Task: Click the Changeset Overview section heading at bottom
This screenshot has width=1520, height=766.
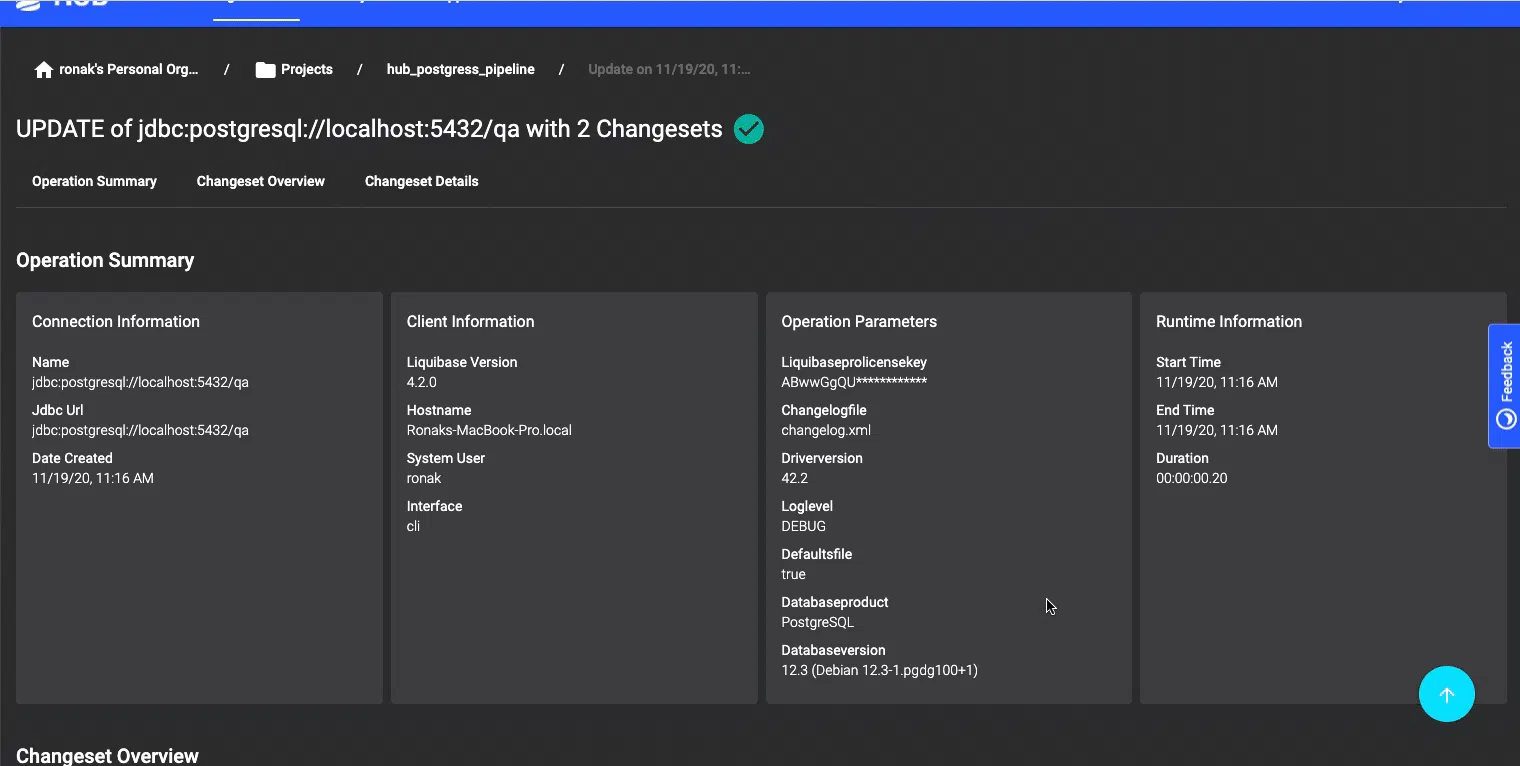Action: (x=108, y=756)
